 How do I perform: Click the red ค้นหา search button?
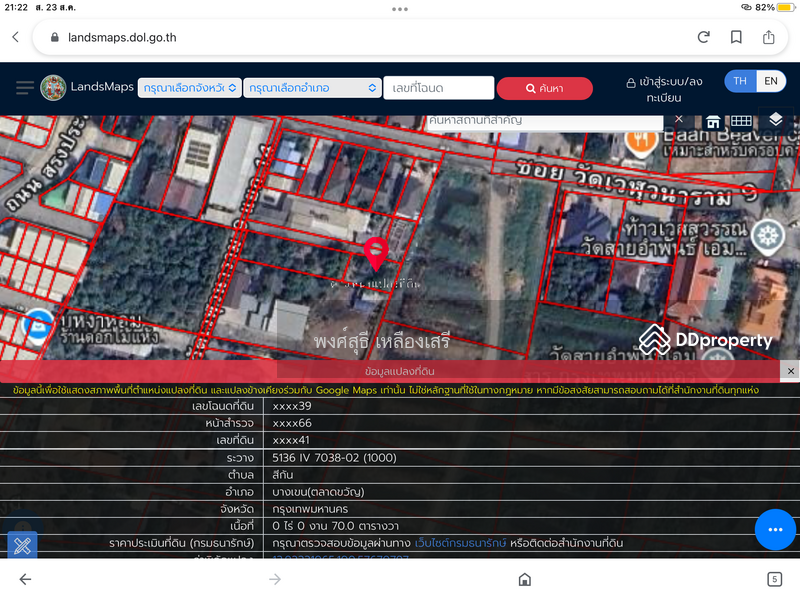click(x=544, y=88)
